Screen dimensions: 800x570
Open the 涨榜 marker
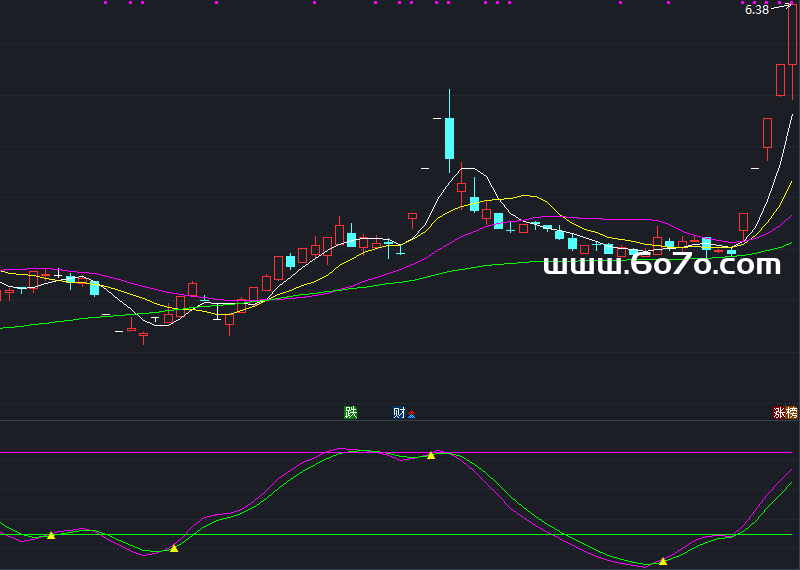(785, 412)
